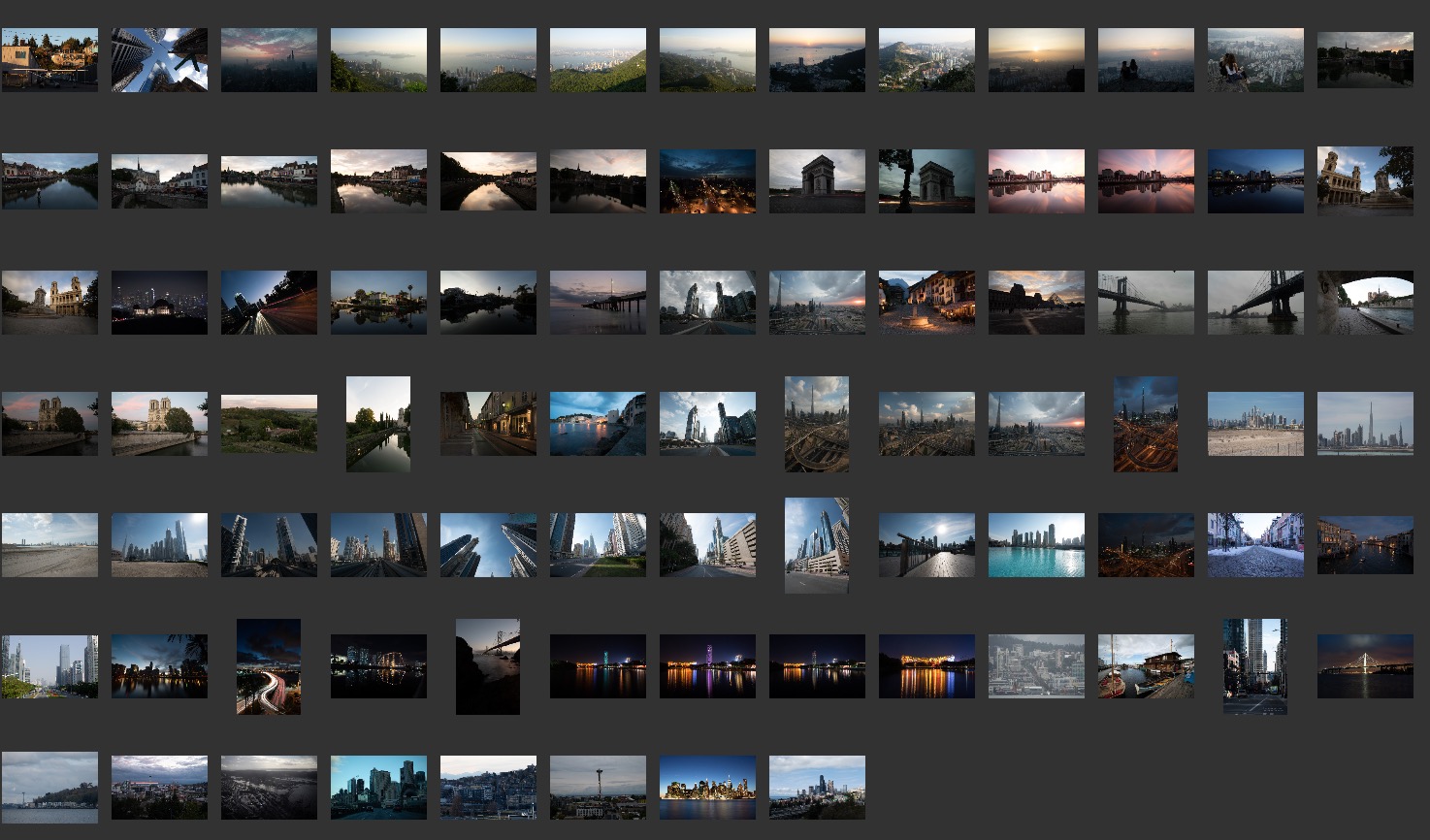Click the black and white aerial landscape photo
The image size is (1430, 840).
point(269,788)
